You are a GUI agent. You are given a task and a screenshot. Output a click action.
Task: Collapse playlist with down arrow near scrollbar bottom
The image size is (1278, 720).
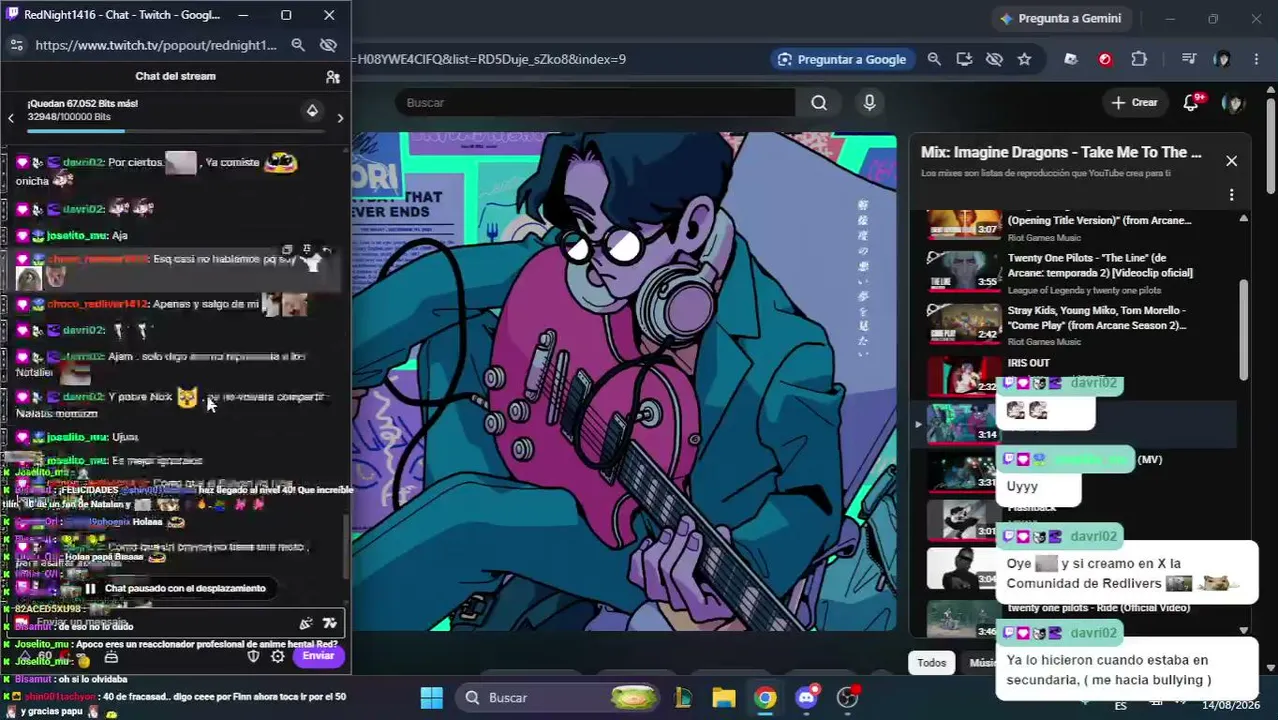coord(1243,630)
